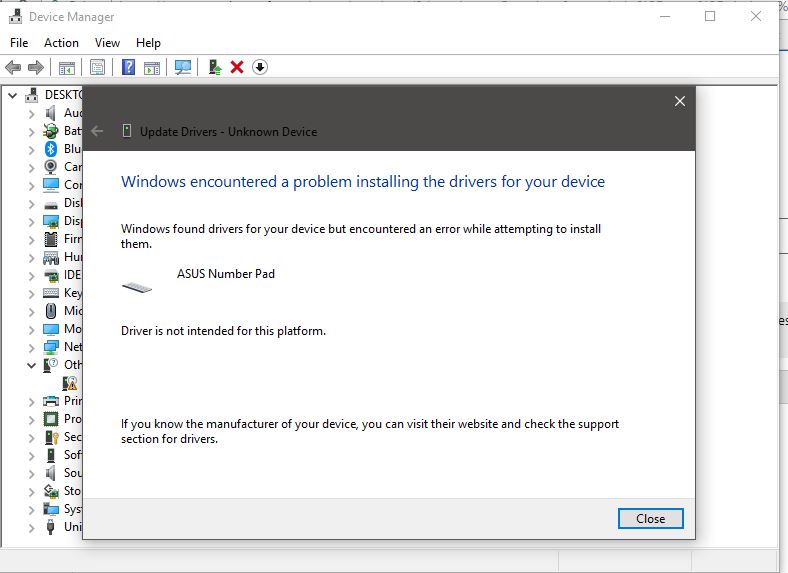Select the Software devices icon
Screen dimensions: 788x573
click(x=51, y=455)
